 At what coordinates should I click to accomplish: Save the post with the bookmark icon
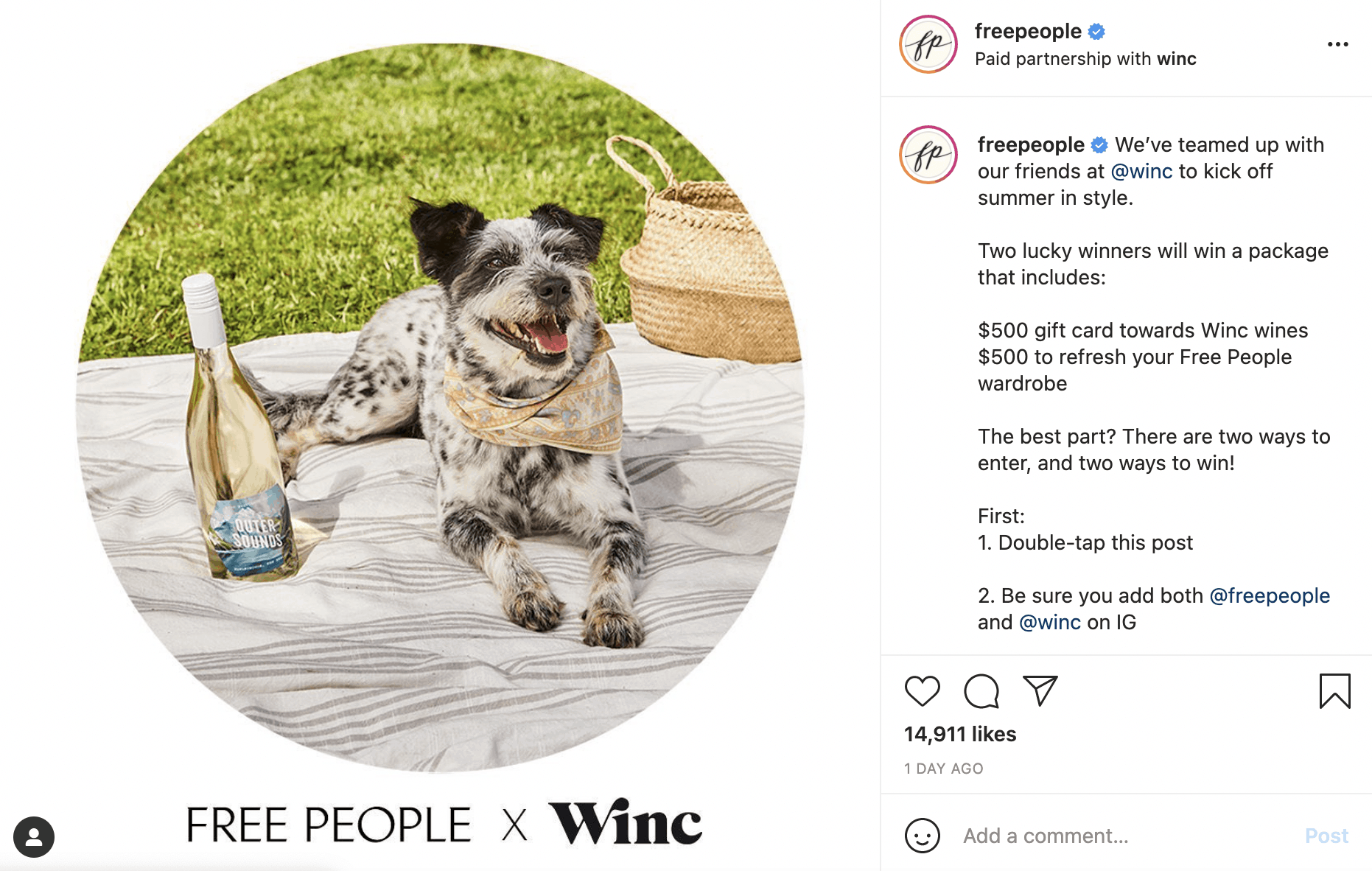coord(1334,691)
